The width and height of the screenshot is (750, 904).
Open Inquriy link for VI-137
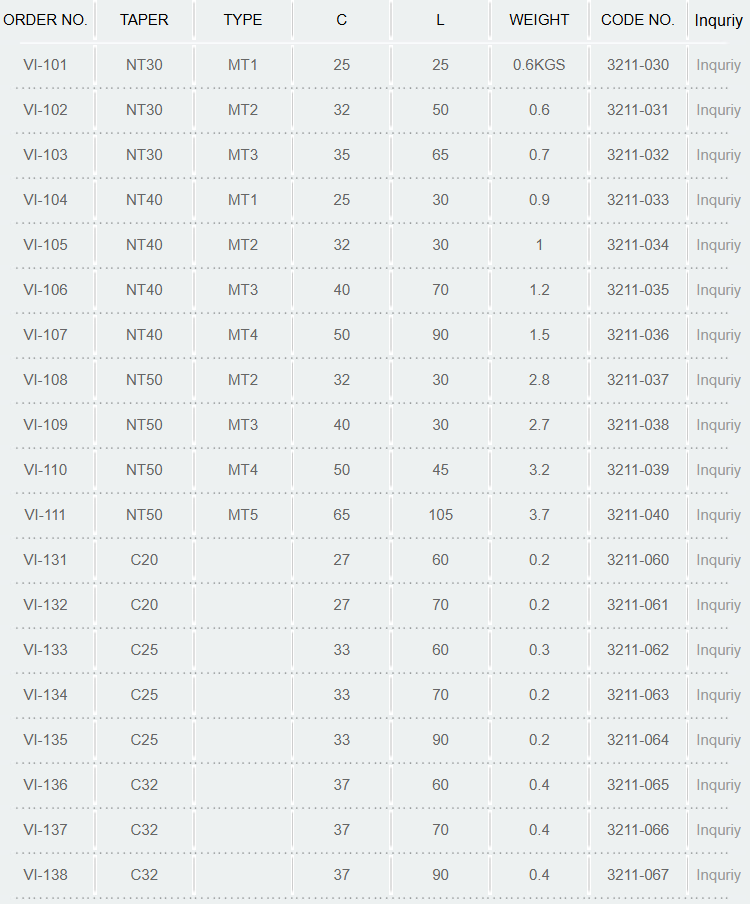coord(718,830)
